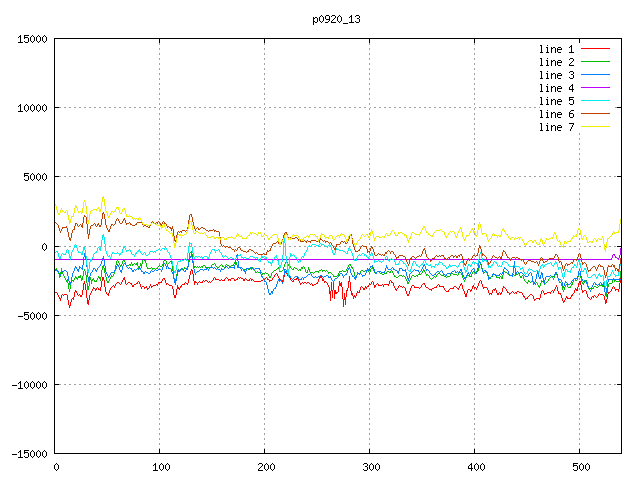Select the 'line 7' legend label

tap(557, 127)
